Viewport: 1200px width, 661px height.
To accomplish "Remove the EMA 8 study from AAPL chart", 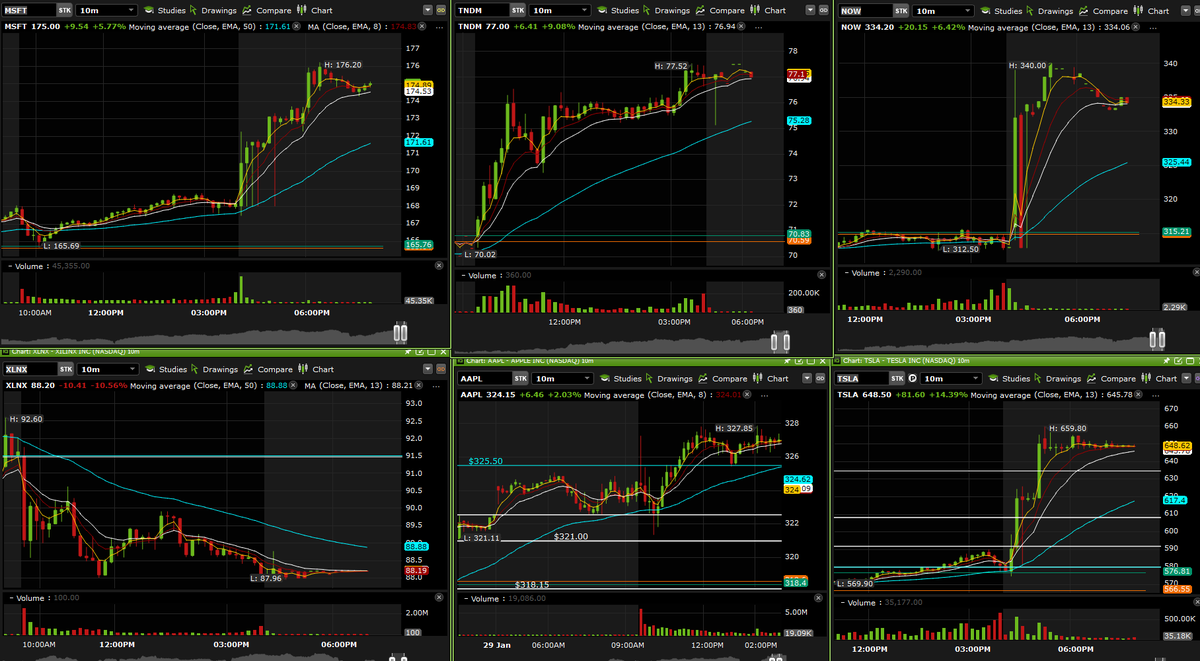I will [x=747, y=395].
